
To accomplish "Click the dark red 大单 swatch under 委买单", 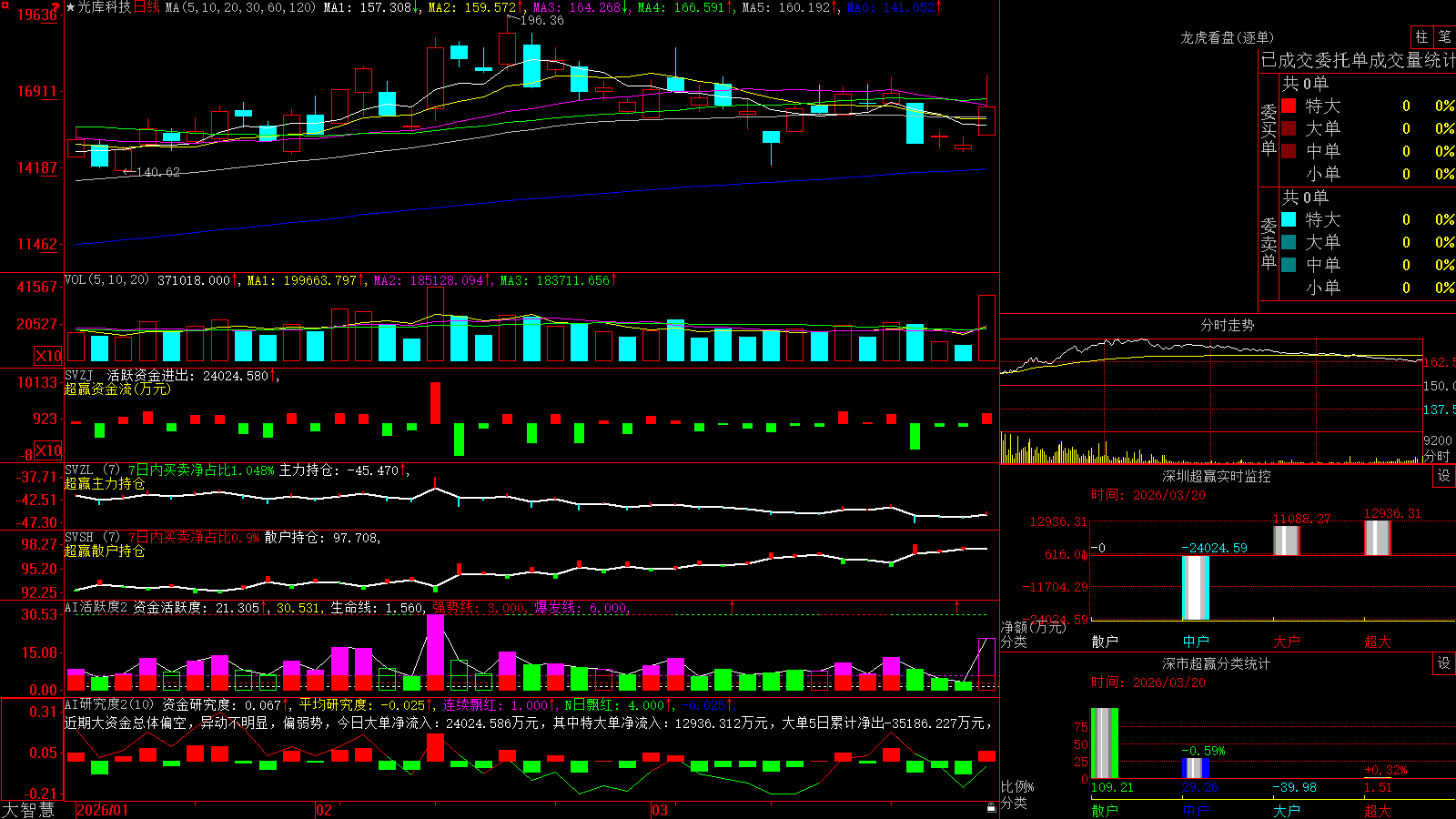I will click(x=1289, y=128).
